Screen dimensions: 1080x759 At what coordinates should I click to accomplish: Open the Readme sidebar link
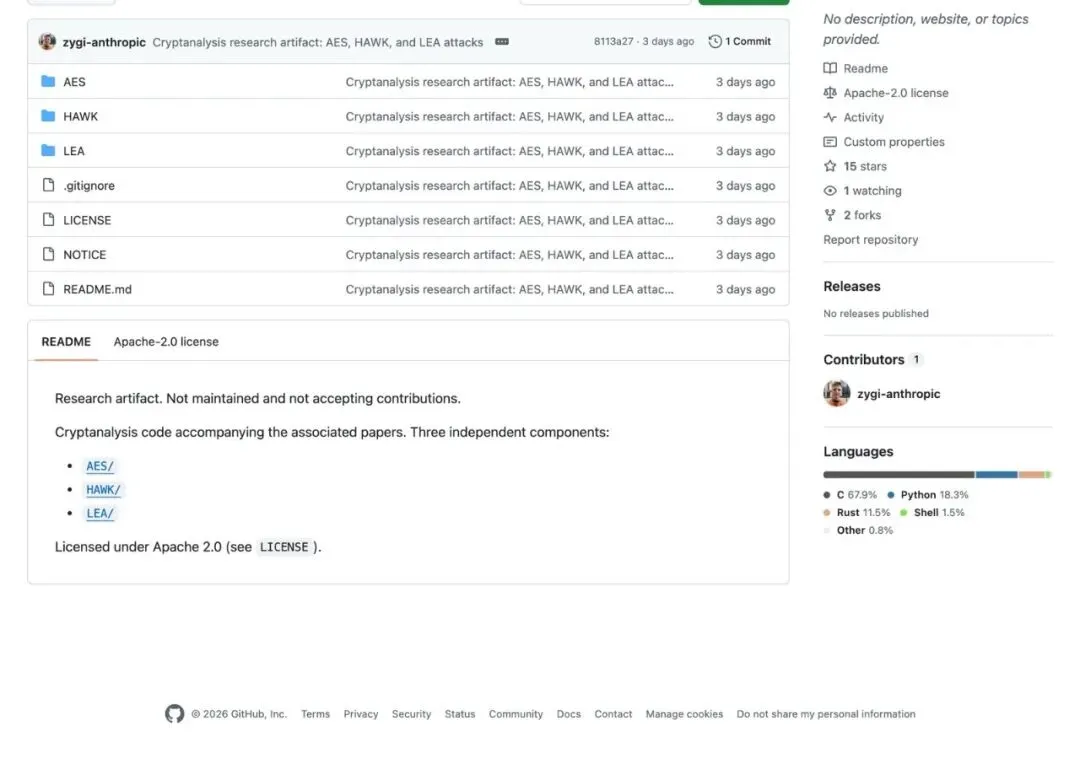[x=866, y=68]
